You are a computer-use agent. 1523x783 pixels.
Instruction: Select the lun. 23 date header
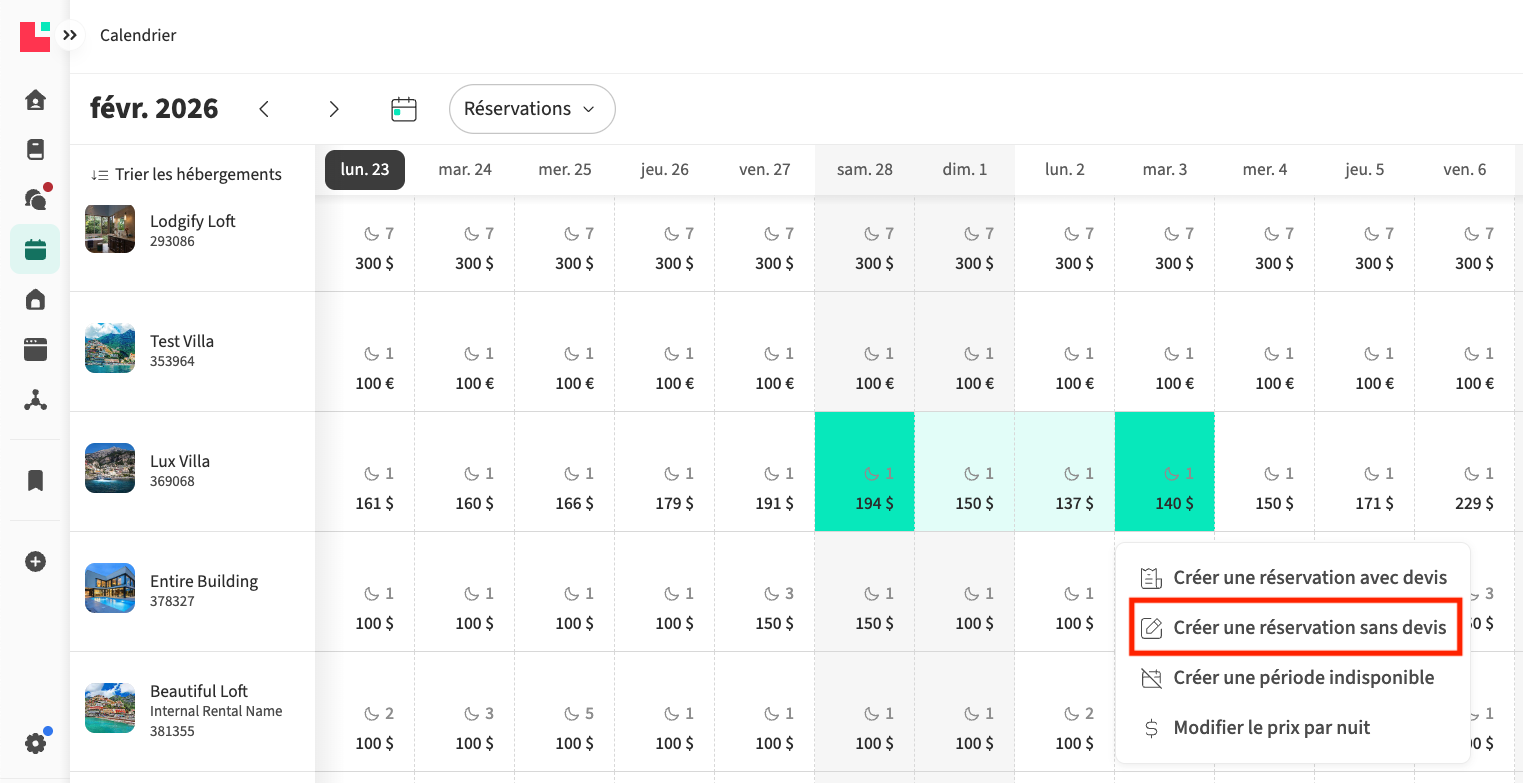[365, 170]
